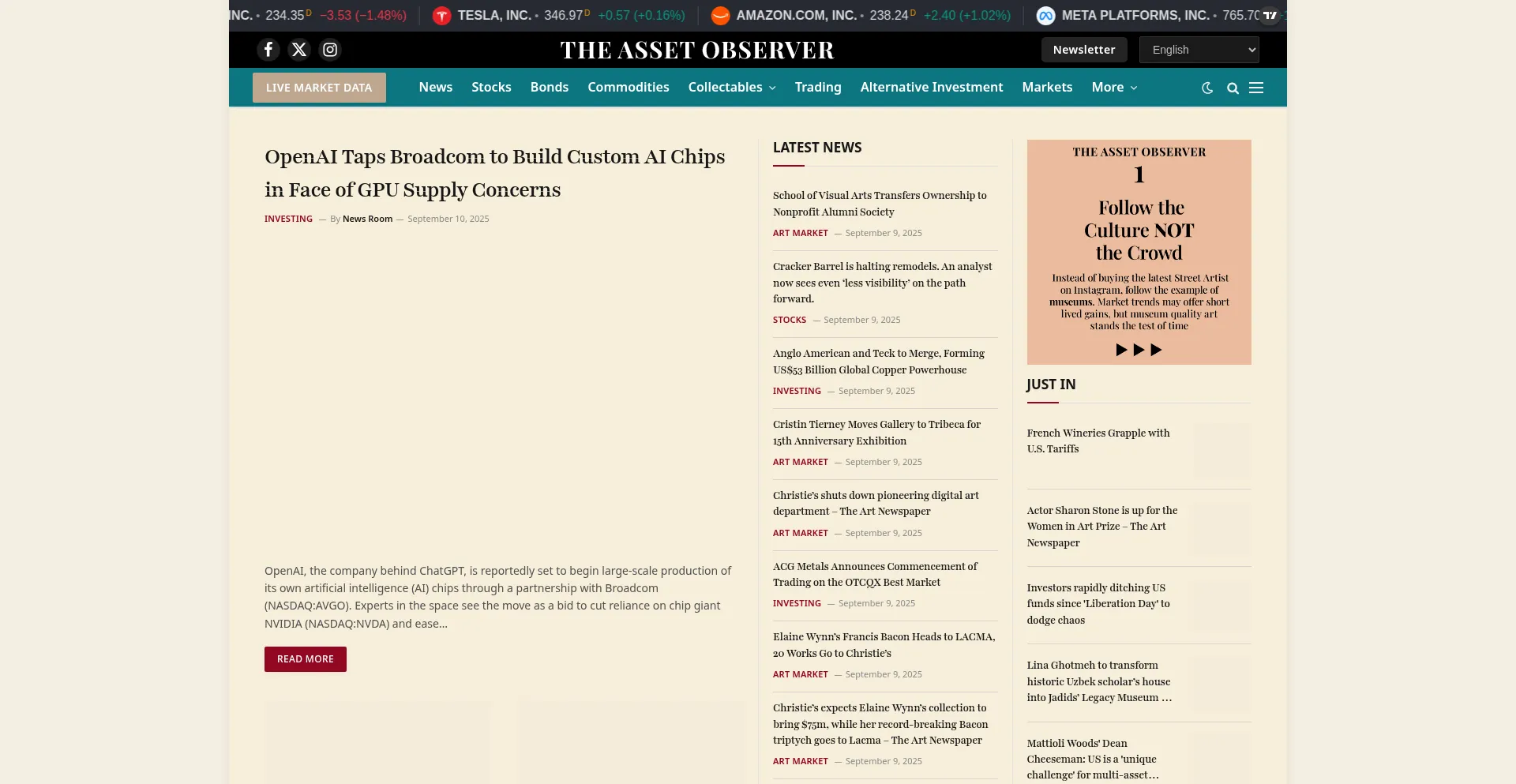The width and height of the screenshot is (1516, 784).
Task: Open Christie's shuts down digital art article
Action: coord(876,504)
